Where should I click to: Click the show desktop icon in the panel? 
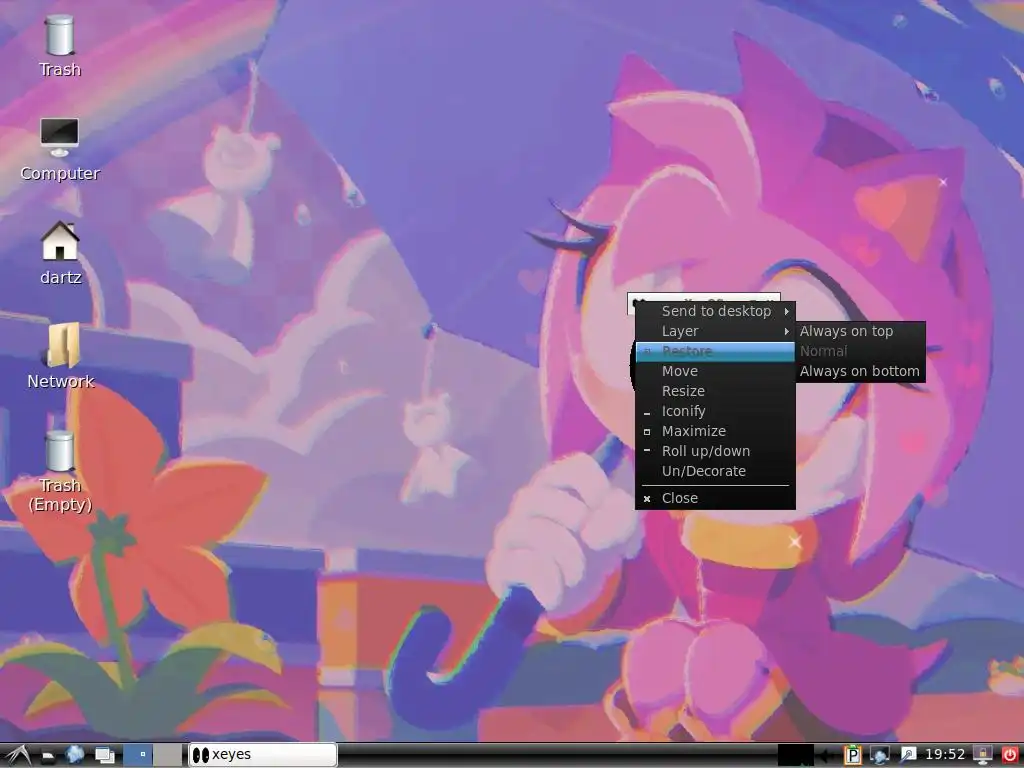(x=104, y=756)
